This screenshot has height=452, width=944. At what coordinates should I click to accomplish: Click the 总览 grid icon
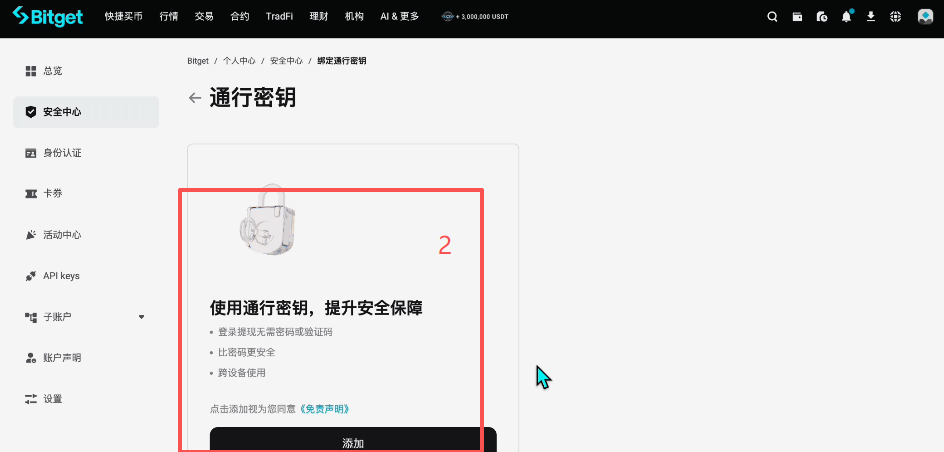[31, 71]
